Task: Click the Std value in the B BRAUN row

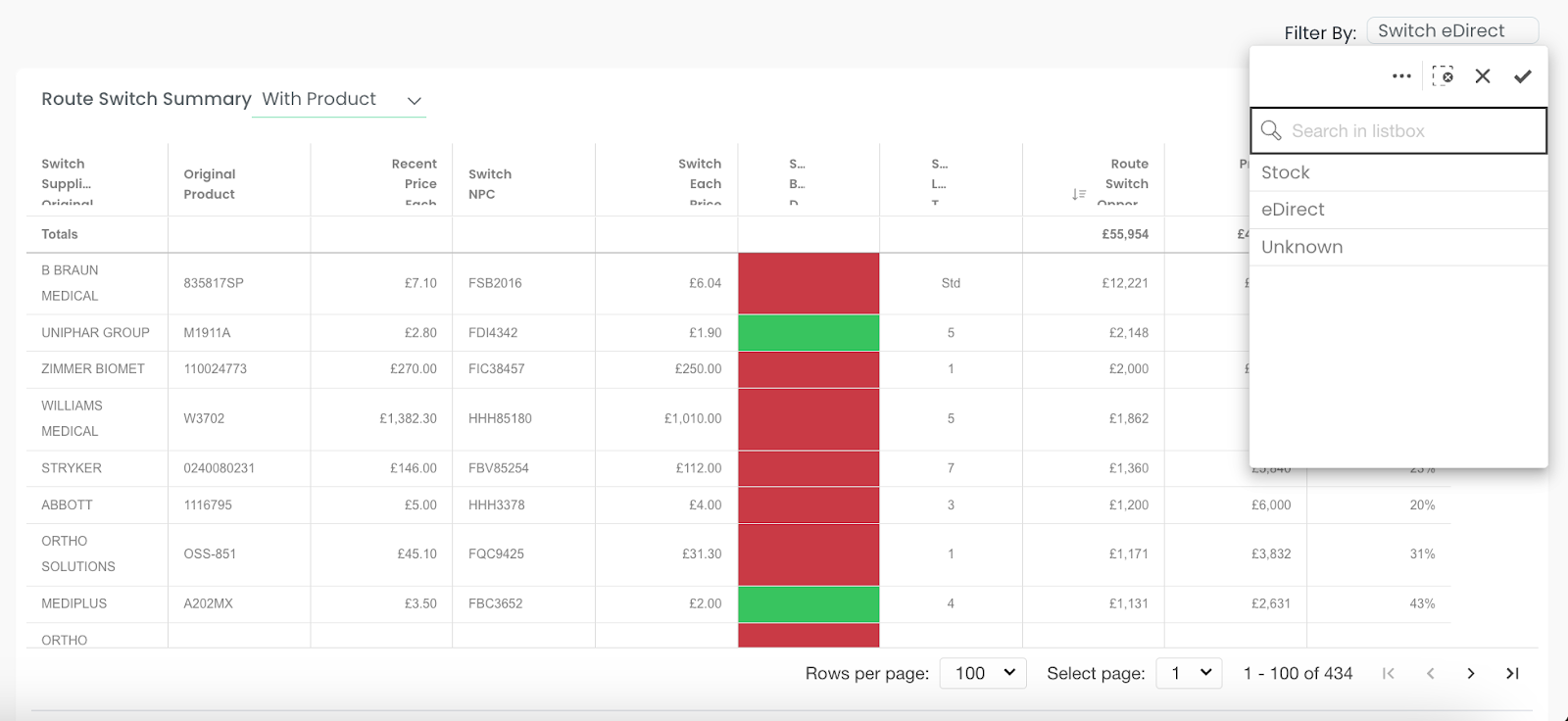Action: click(951, 283)
